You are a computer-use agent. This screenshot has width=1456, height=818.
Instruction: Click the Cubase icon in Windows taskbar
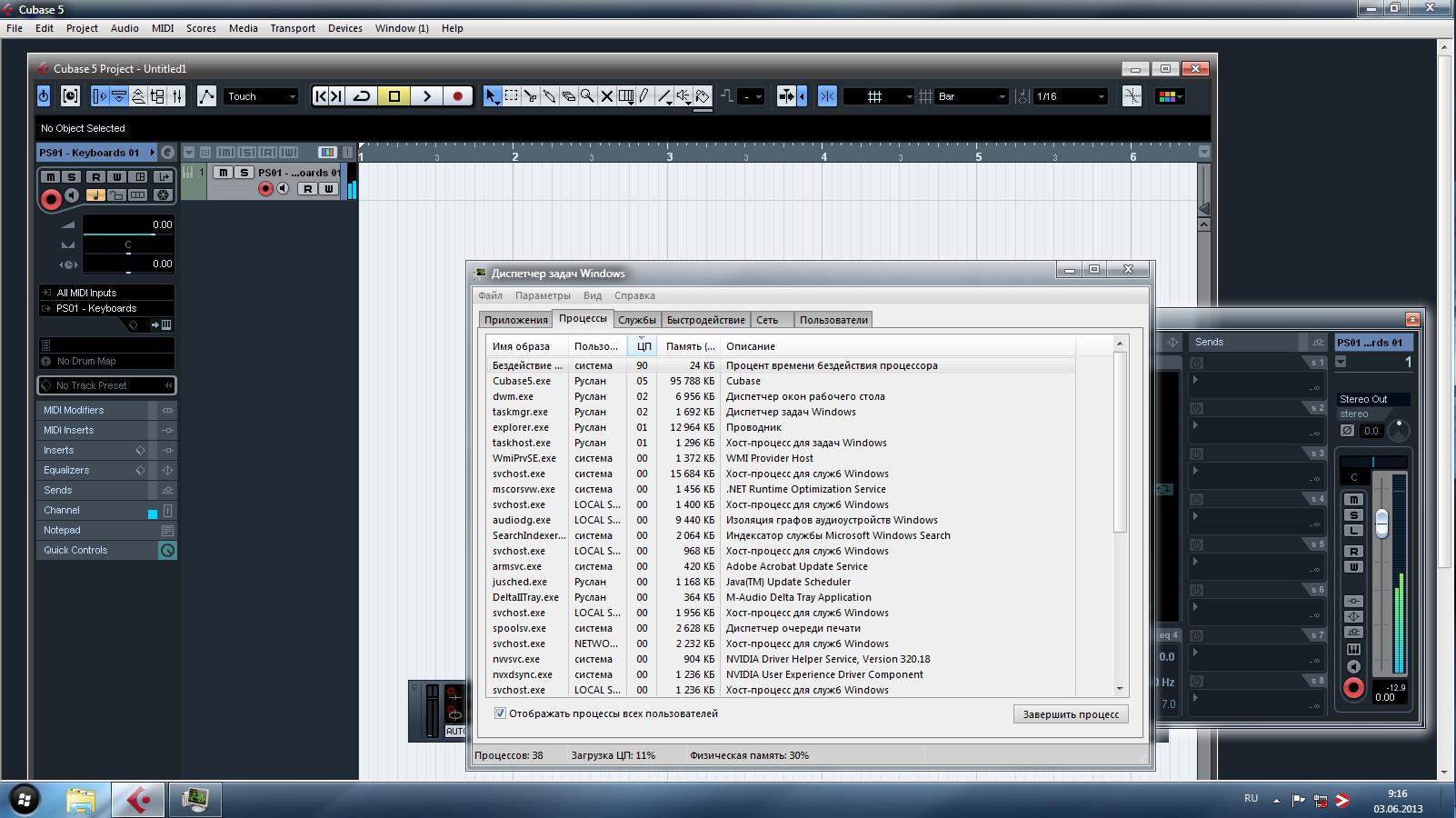click(x=137, y=799)
